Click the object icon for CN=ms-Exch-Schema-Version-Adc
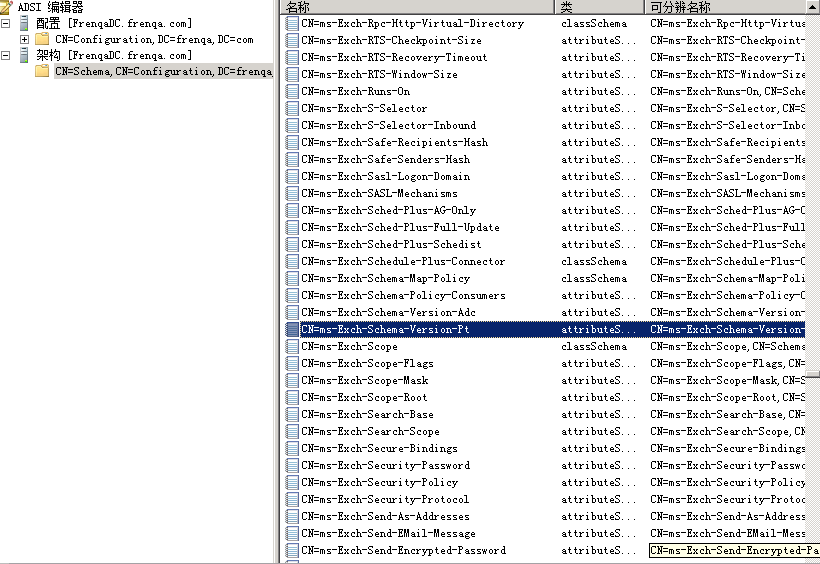820x564 pixels. (x=292, y=312)
